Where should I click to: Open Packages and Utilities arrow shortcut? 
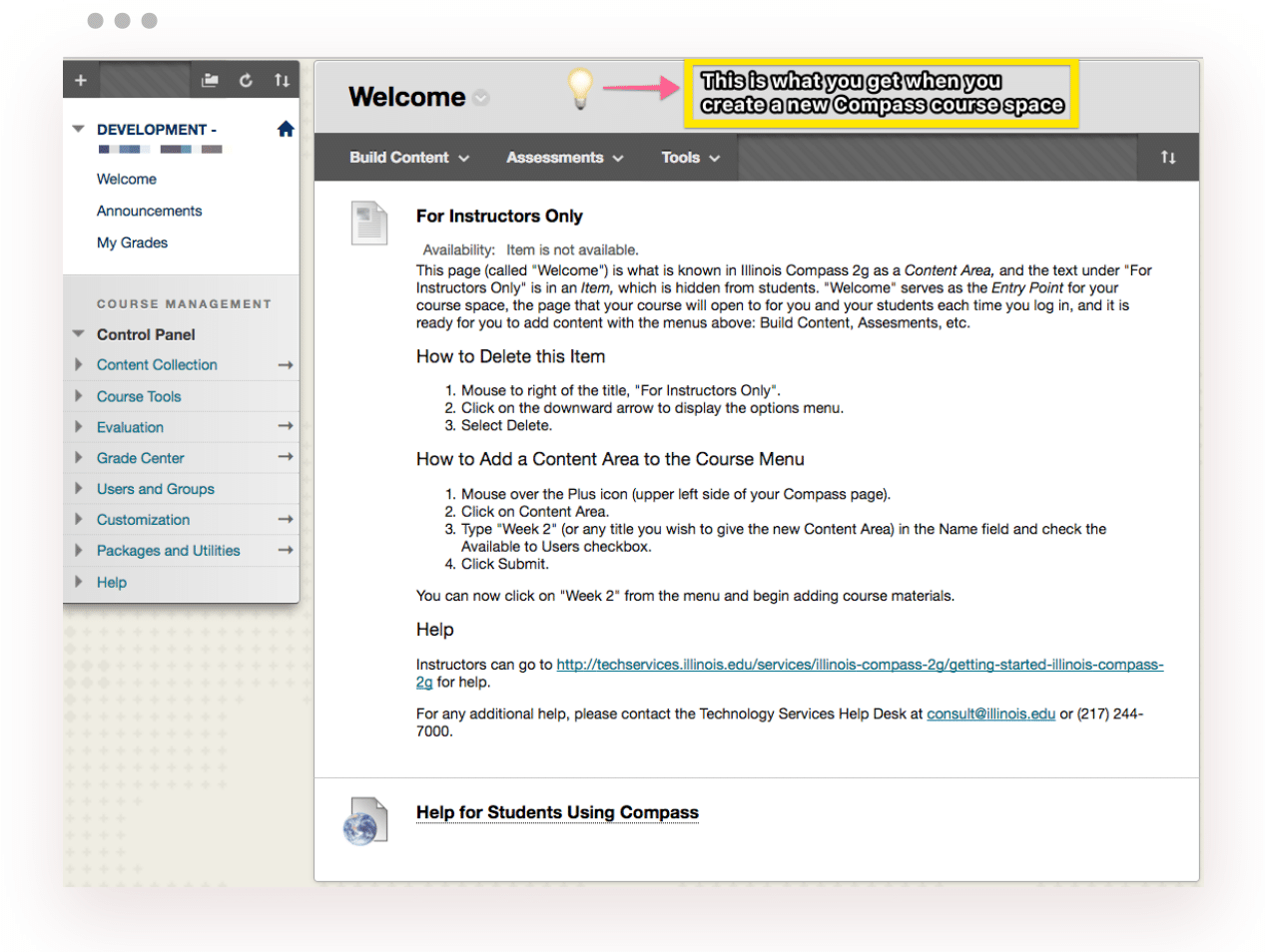[286, 550]
